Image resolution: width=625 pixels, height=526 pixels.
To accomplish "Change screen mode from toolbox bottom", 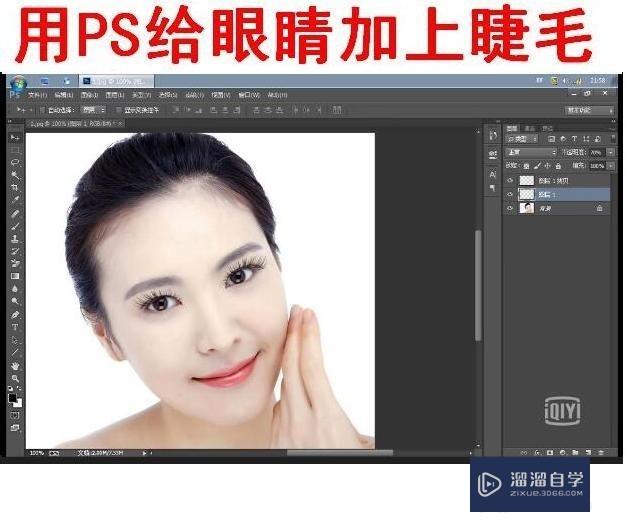I will [15, 428].
